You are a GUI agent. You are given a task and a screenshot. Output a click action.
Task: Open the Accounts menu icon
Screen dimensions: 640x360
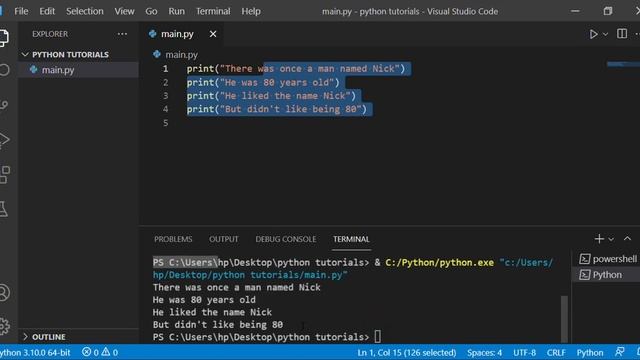tap(4, 293)
